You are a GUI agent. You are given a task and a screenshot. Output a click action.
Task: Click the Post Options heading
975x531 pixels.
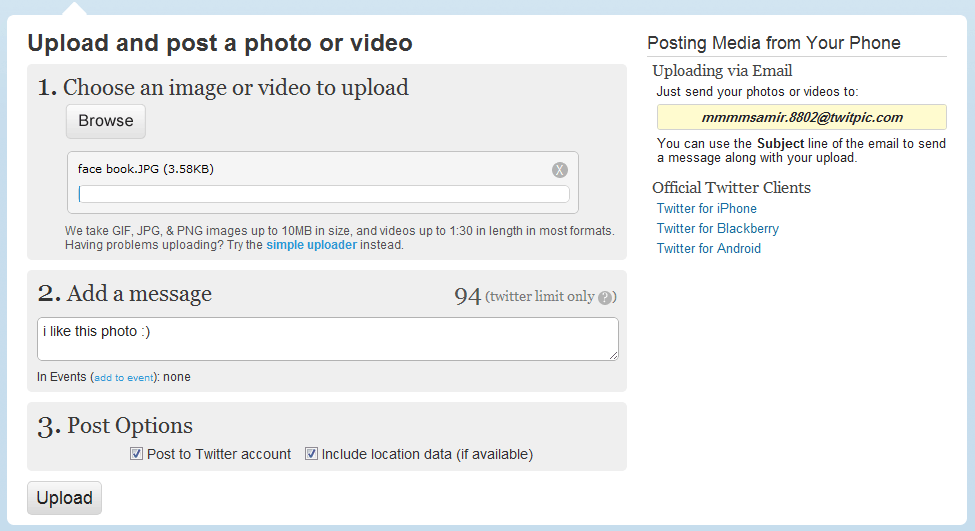115,426
